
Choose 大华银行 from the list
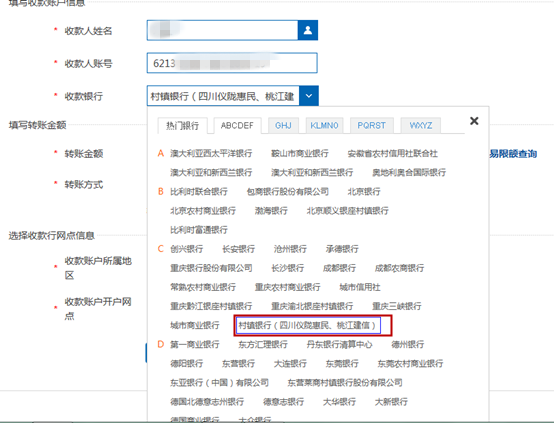(x=339, y=401)
